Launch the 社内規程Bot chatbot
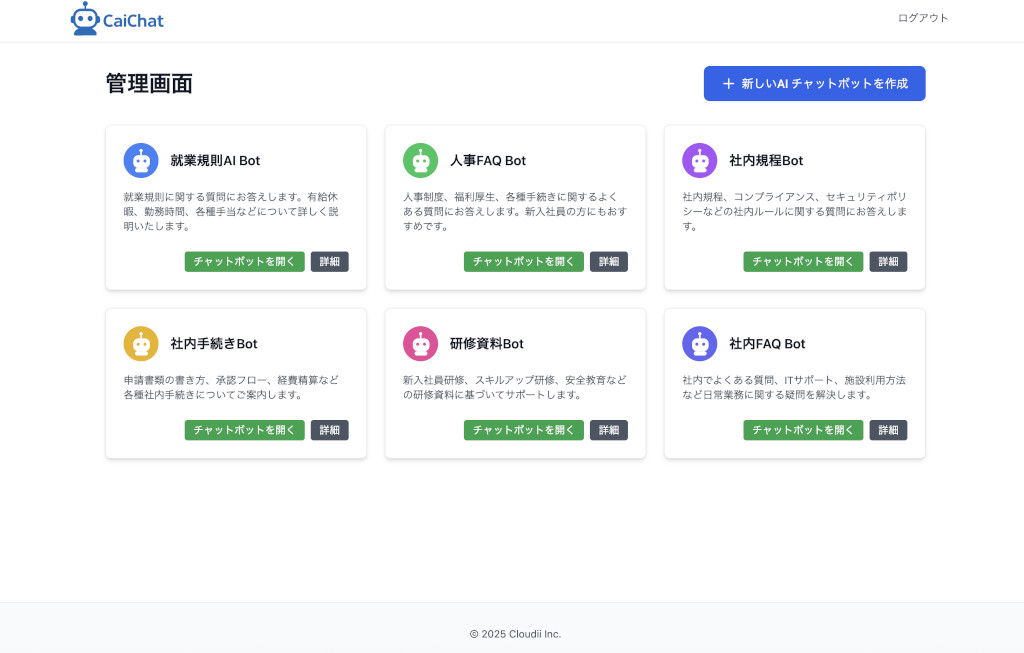Image resolution: width=1024 pixels, height=653 pixels. tap(802, 262)
